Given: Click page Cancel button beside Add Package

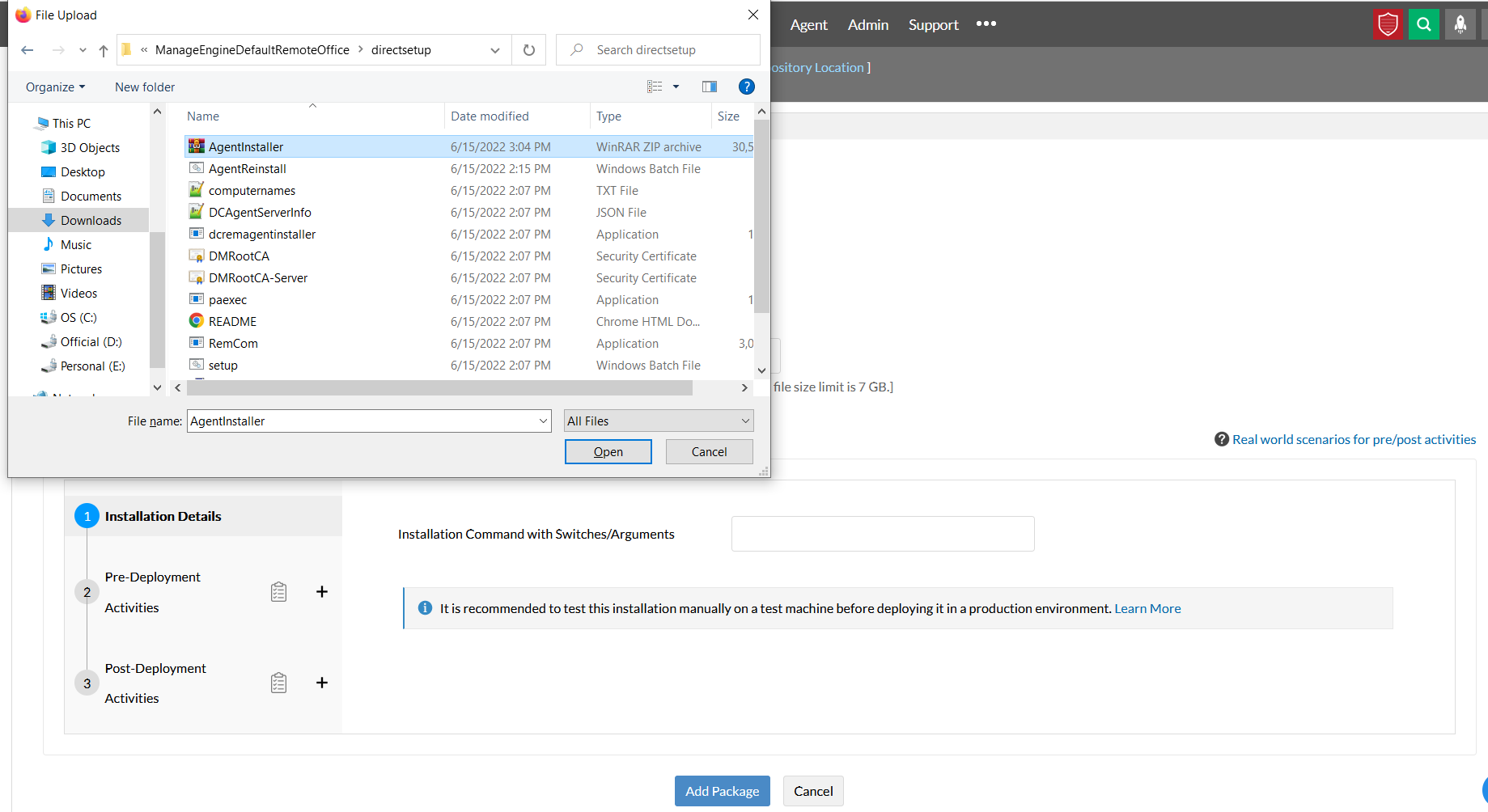Looking at the screenshot, I should pyautogui.click(x=813, y=791).
